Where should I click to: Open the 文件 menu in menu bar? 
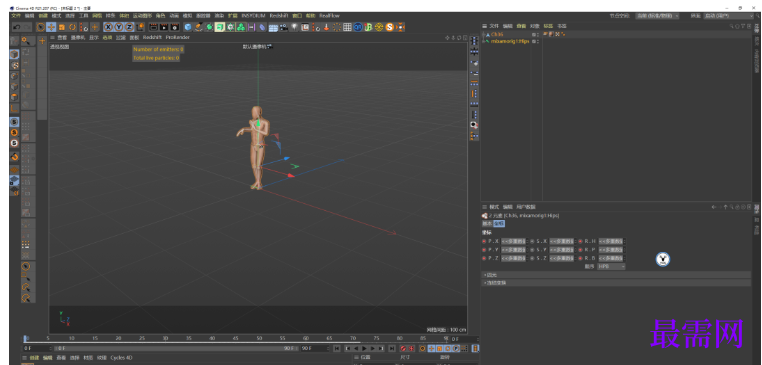point(16,16)
